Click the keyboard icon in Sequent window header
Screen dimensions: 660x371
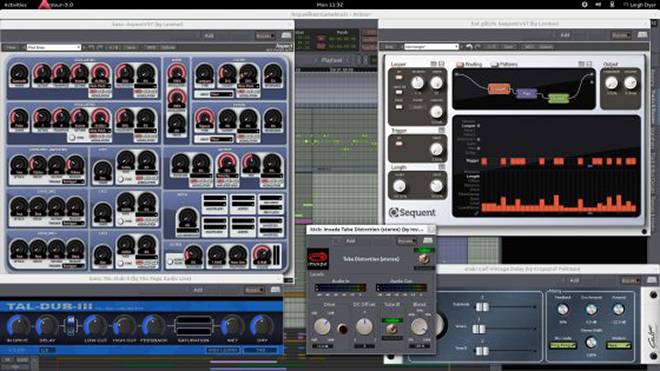[642, 35]
